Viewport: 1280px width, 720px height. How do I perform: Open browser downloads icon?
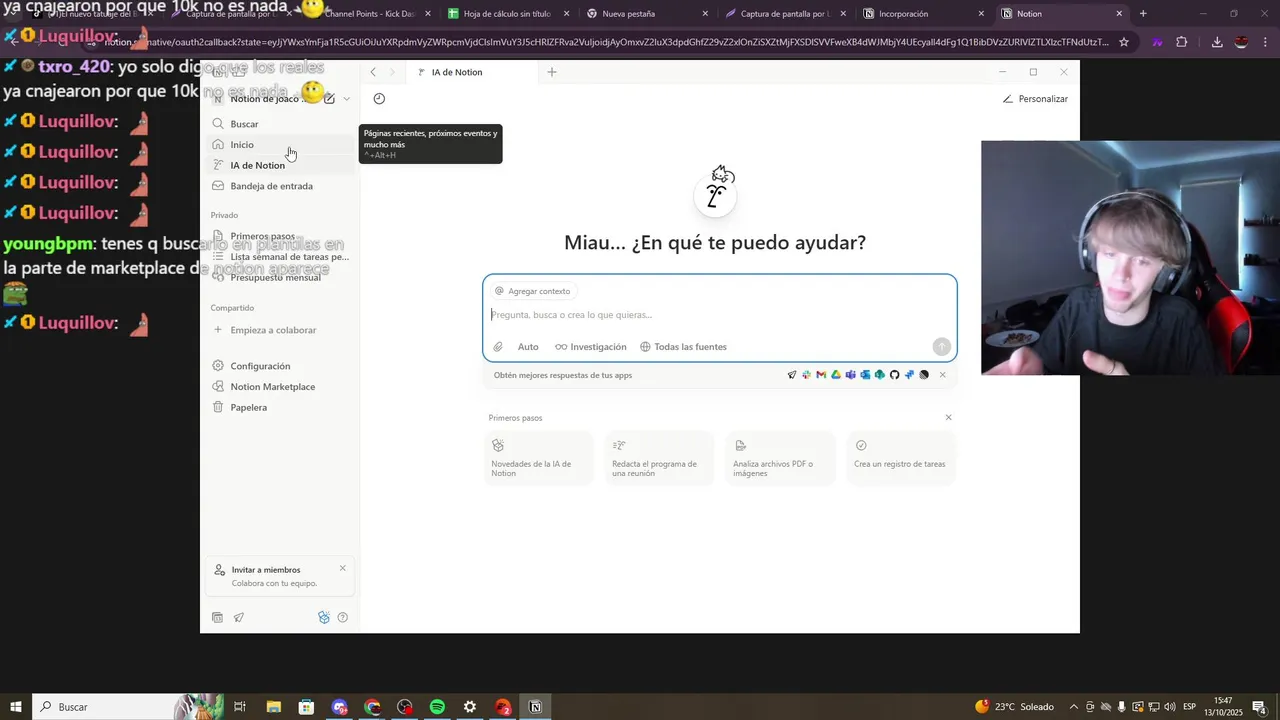(x=1217, y=42)
